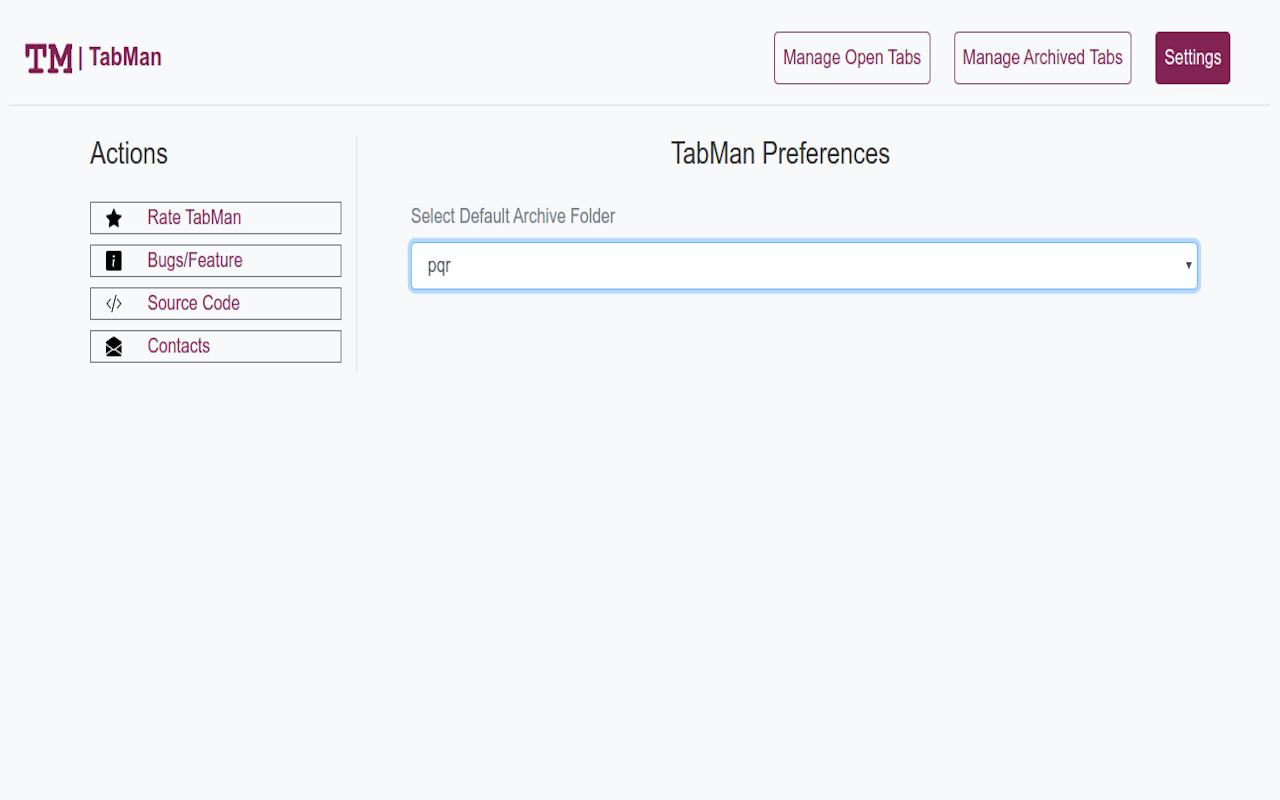Click the TabMan Preferences heading
Screen dimensions: 1280x800
click(781, 154)
